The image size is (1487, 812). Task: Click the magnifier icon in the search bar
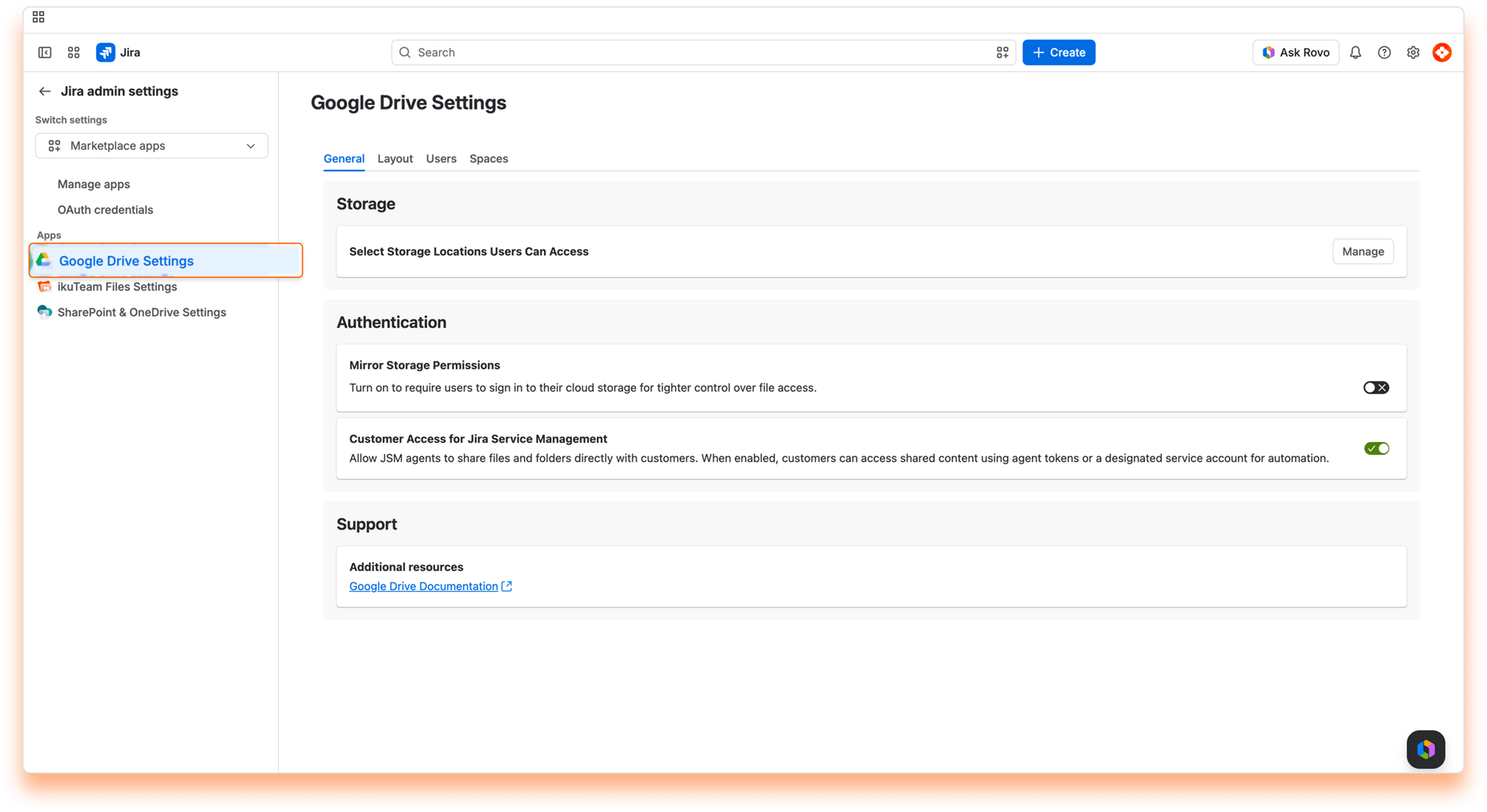tap(405, 52)
